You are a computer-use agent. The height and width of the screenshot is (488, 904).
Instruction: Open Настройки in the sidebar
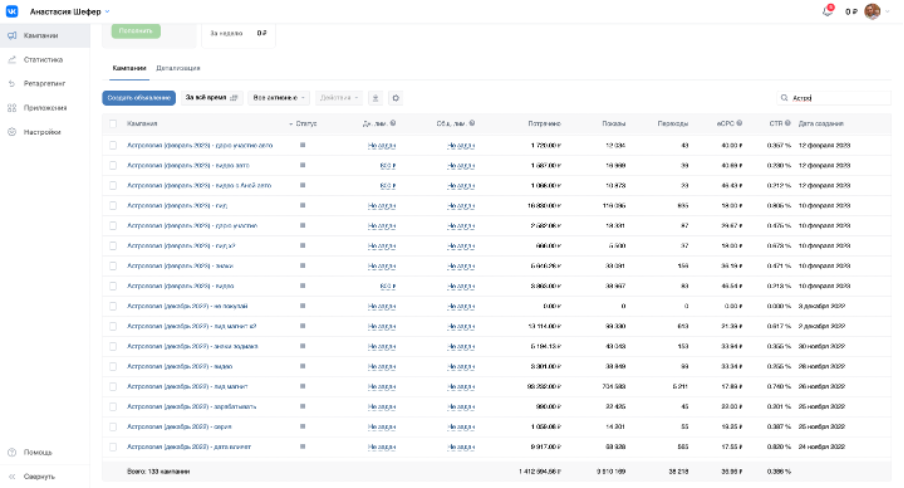pyautogui.click(x=42, y=132)
